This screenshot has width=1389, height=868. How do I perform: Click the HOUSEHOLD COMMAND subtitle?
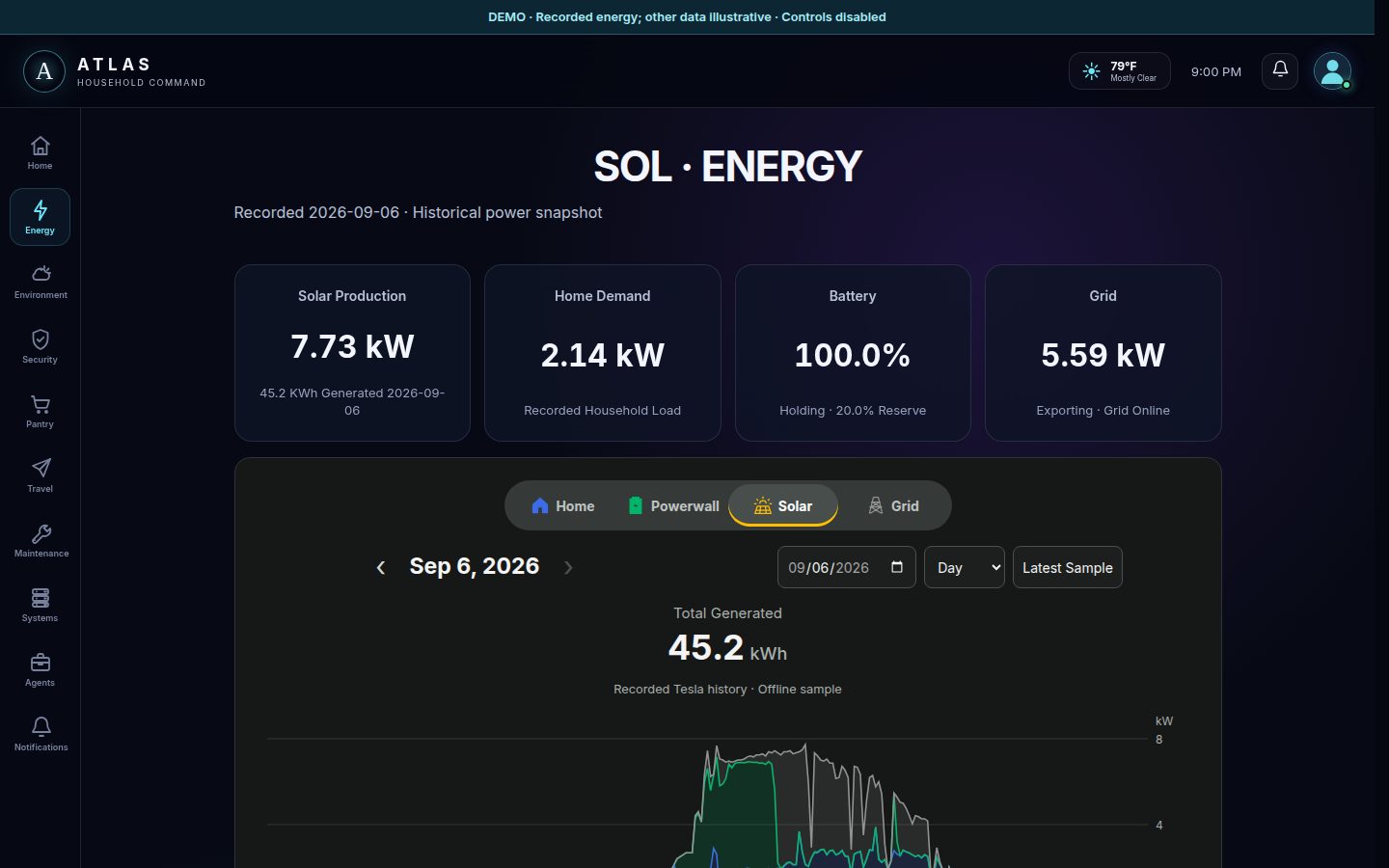click(142, 83)
